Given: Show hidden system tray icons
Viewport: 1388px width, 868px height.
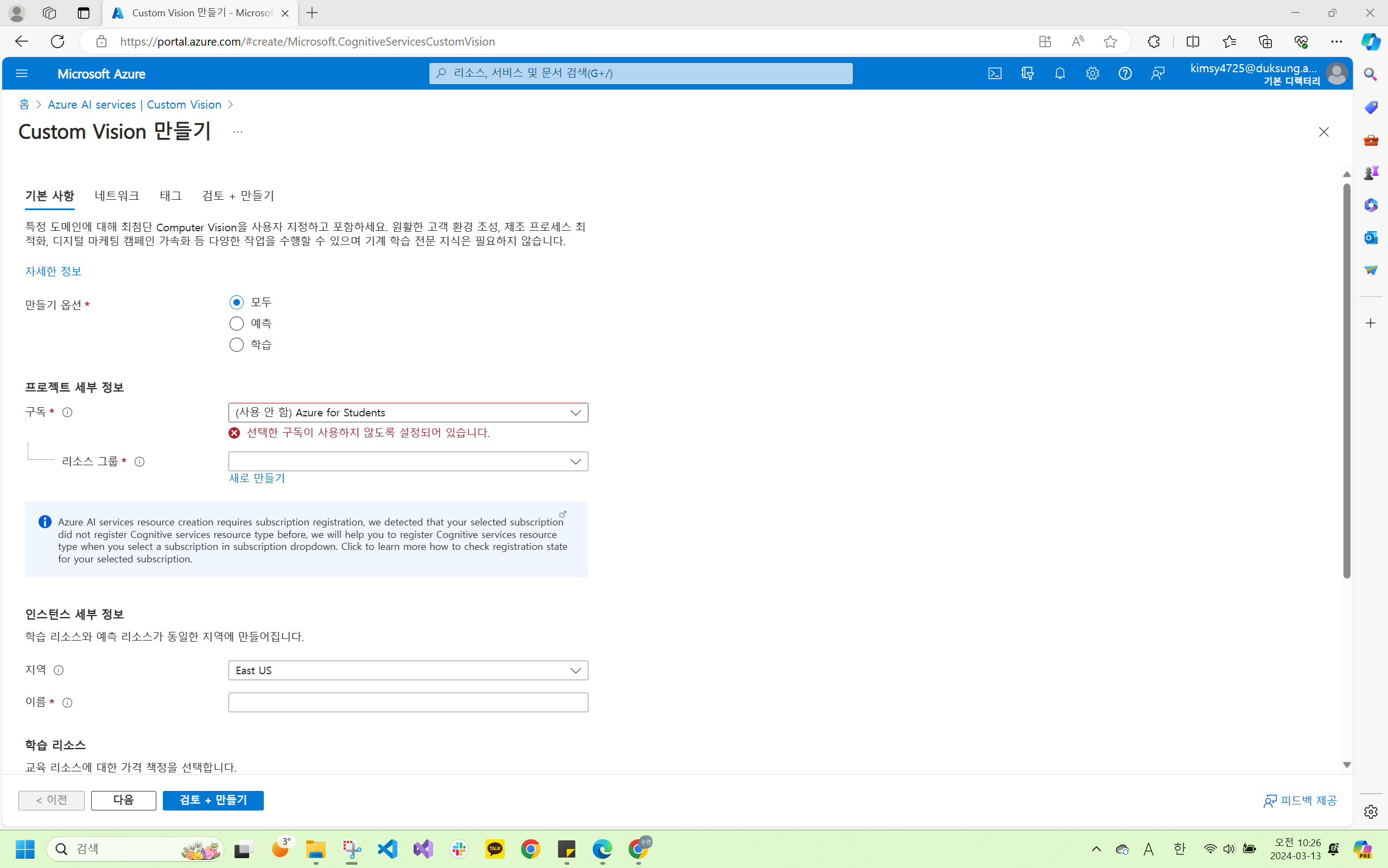Looking at the screenshot, I should [x=1097, y=849].
